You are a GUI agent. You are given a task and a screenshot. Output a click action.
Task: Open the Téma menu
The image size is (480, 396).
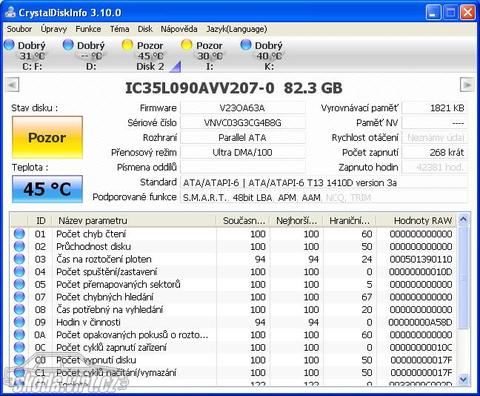(x=120, y=29)
